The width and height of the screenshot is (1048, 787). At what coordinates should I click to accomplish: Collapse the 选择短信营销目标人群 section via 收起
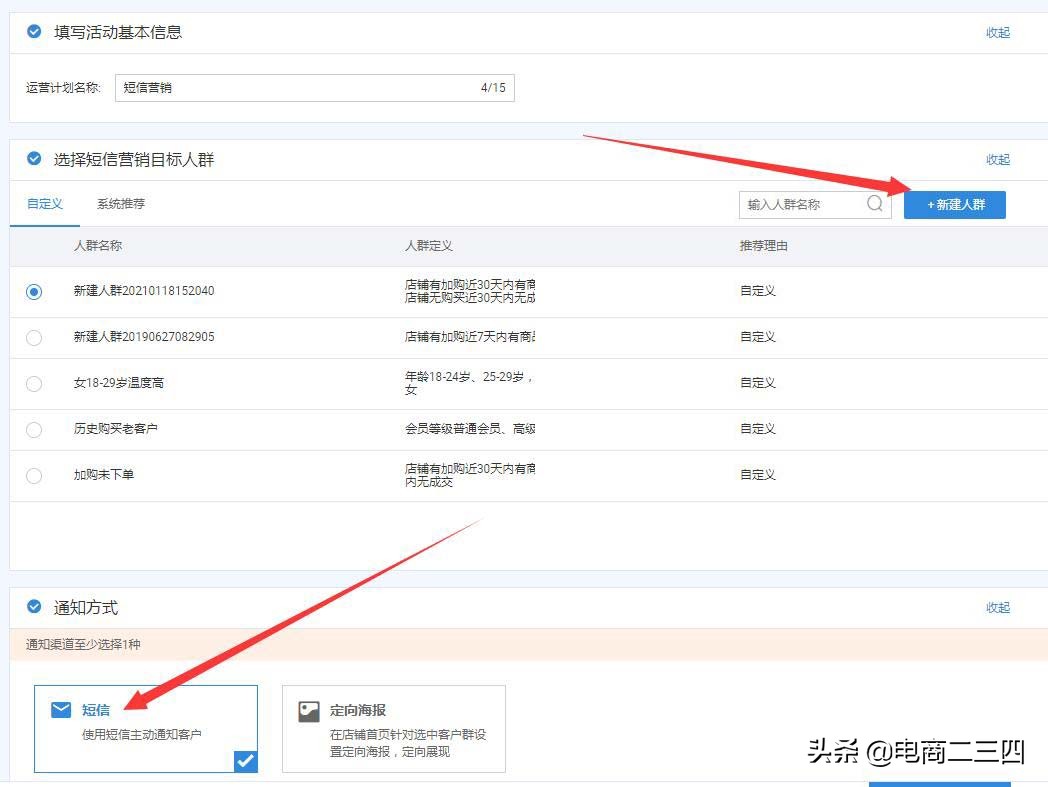997,159
